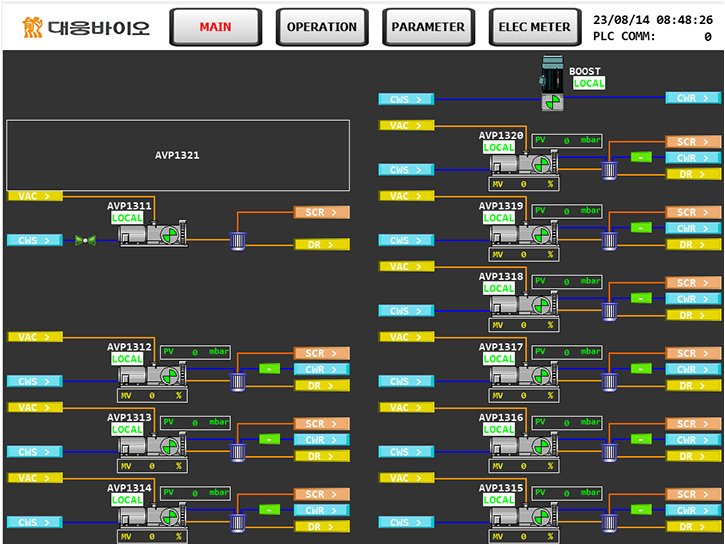The width and height of the screenshot is (725, 545).
Task: Select the AVP1316 vacuum pump icon
Action: tap(524, 445)
